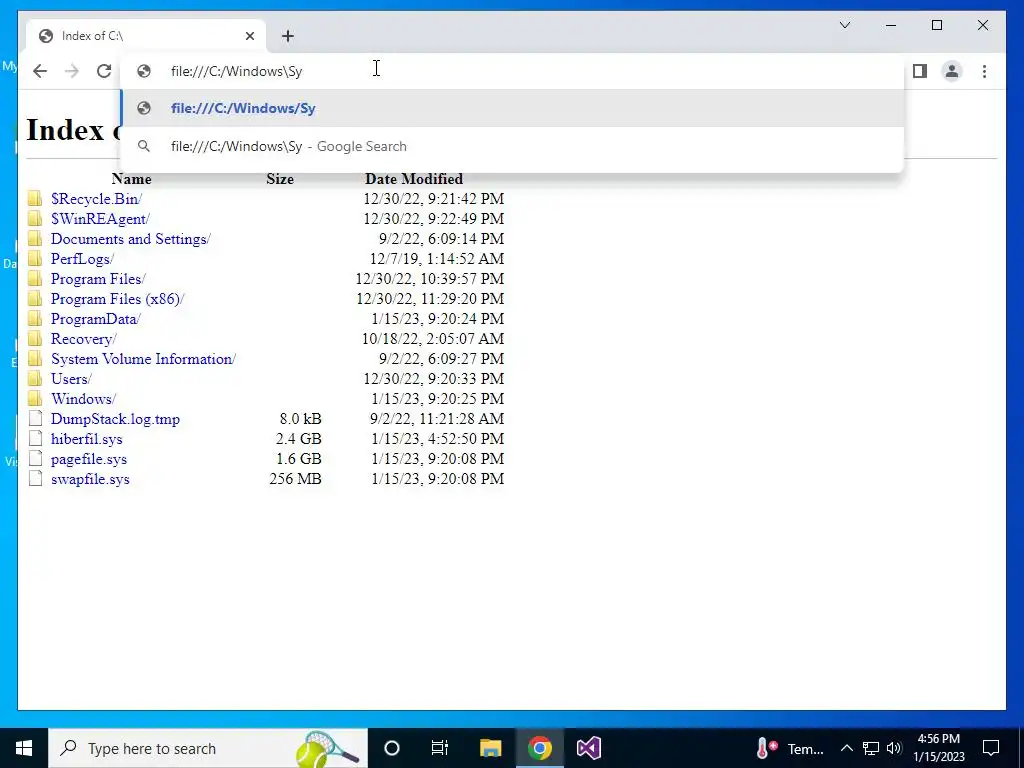Click the taskbar search box
The image size is (1024, 768).
pos(208,748)
